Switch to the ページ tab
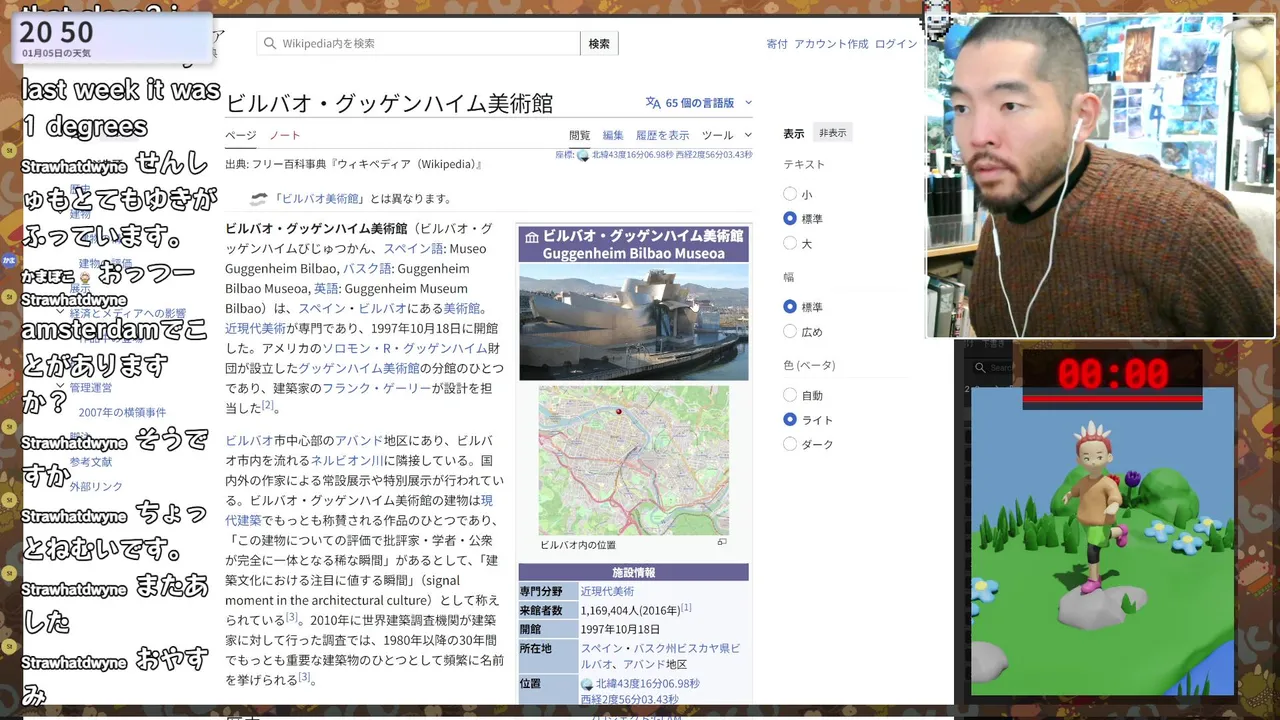Image resolution: width=1280 pixels, height=720 pixels. [x=240, y=135]
